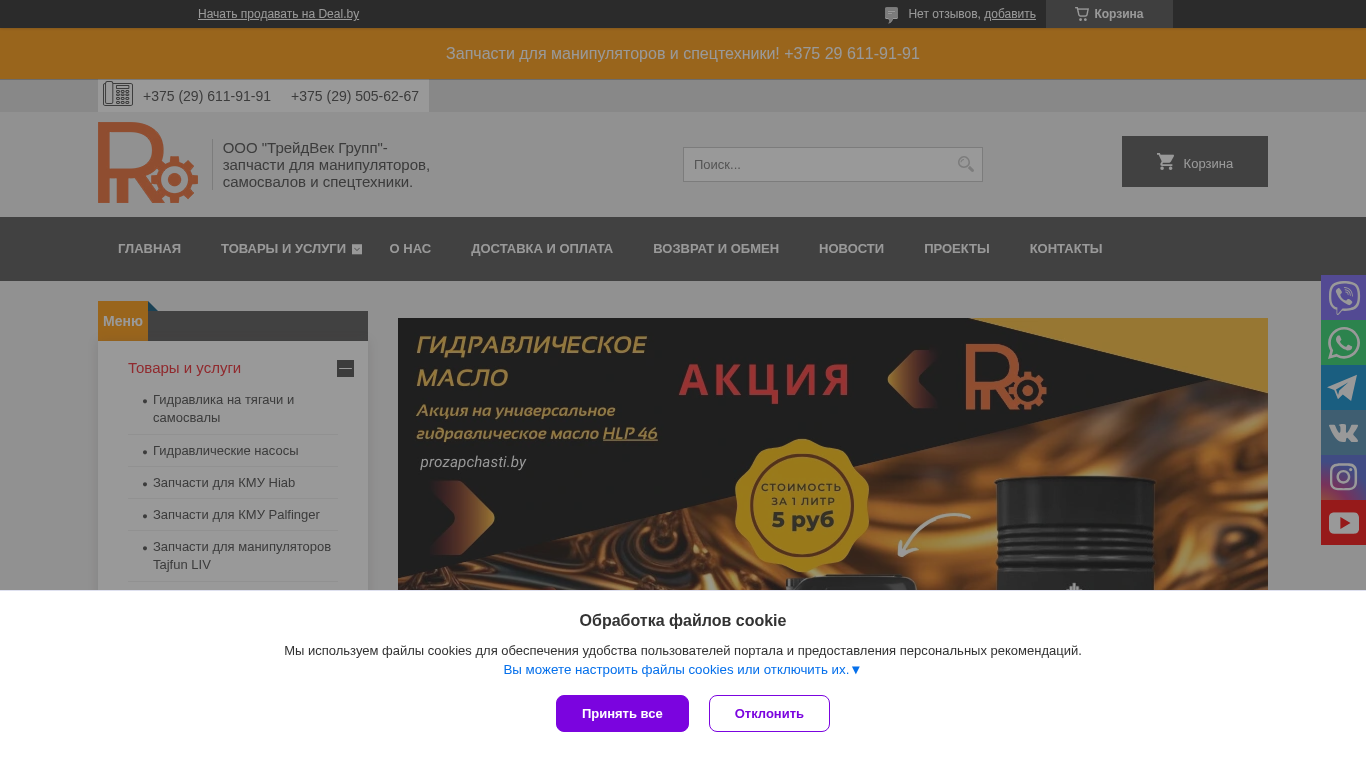This screenshot has height=768, width=1366.
Task: Click the phone icon beside phone numbers
Action: (118, 94)
